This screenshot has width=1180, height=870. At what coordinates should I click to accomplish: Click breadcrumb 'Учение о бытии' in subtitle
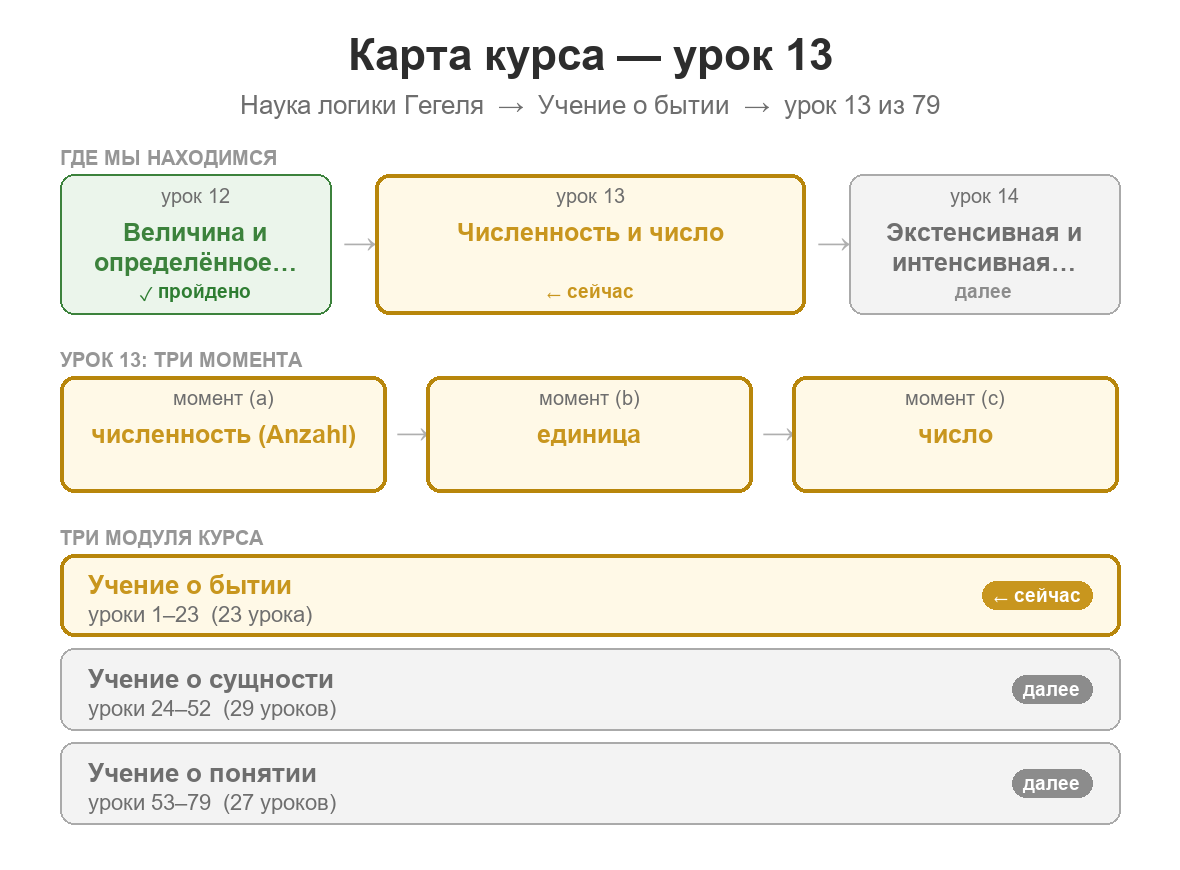click(x=634, y=105)
